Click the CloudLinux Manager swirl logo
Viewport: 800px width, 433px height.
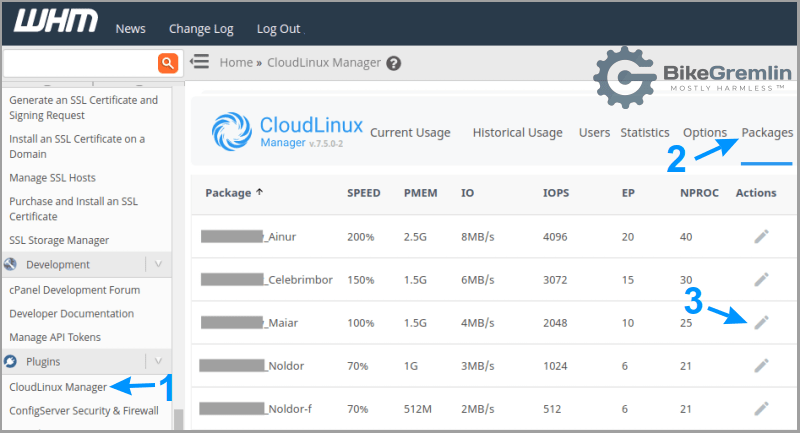[x=232, y=132]
